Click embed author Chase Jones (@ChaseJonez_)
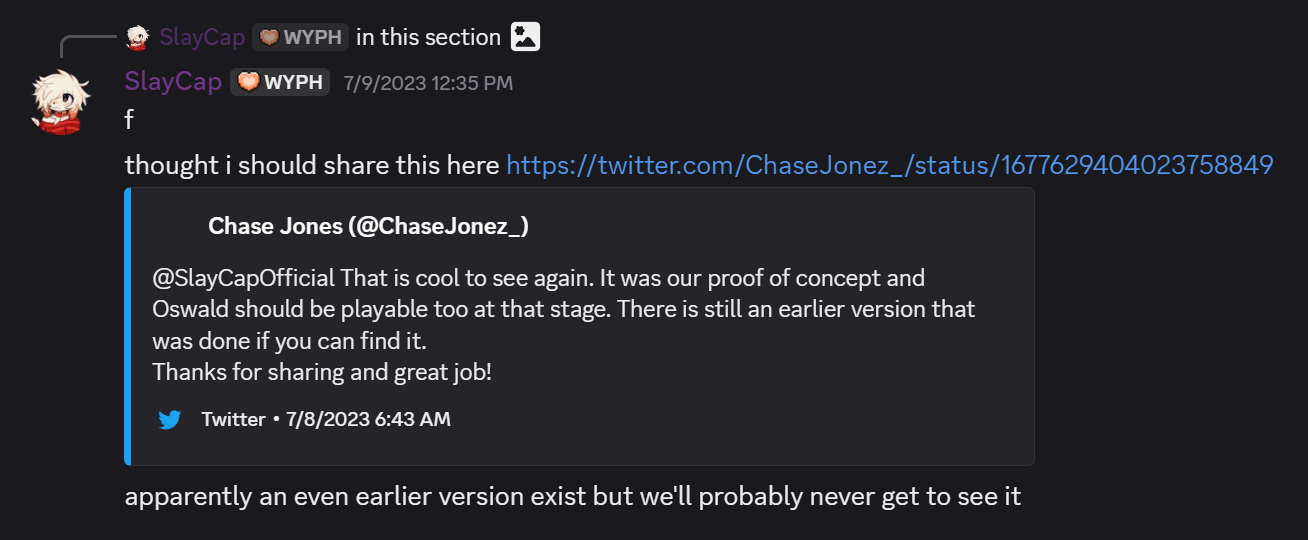Image resolution: width=1308 pixels, height=540 pixels. (368, 227)
